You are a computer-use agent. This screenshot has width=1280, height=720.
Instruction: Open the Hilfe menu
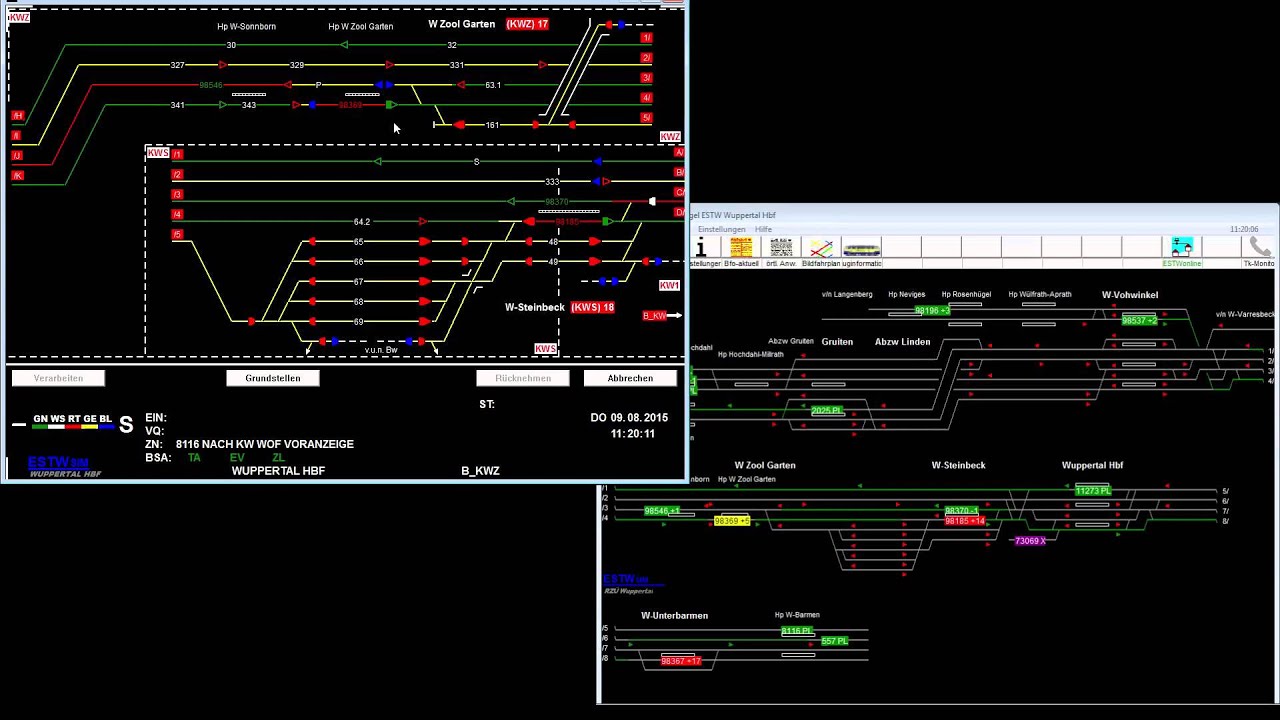coord(763,229)
